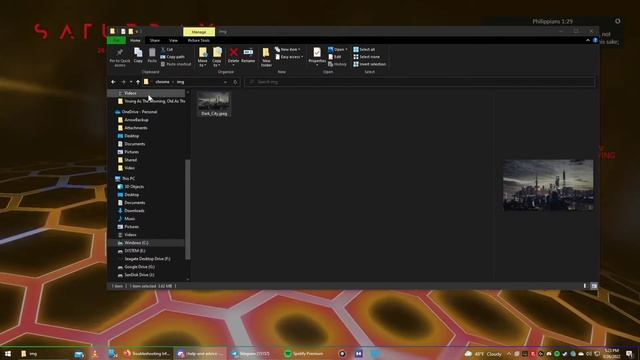The image size is (640, 360).
Task: Click the Search img input field
Action: (420, 82)
